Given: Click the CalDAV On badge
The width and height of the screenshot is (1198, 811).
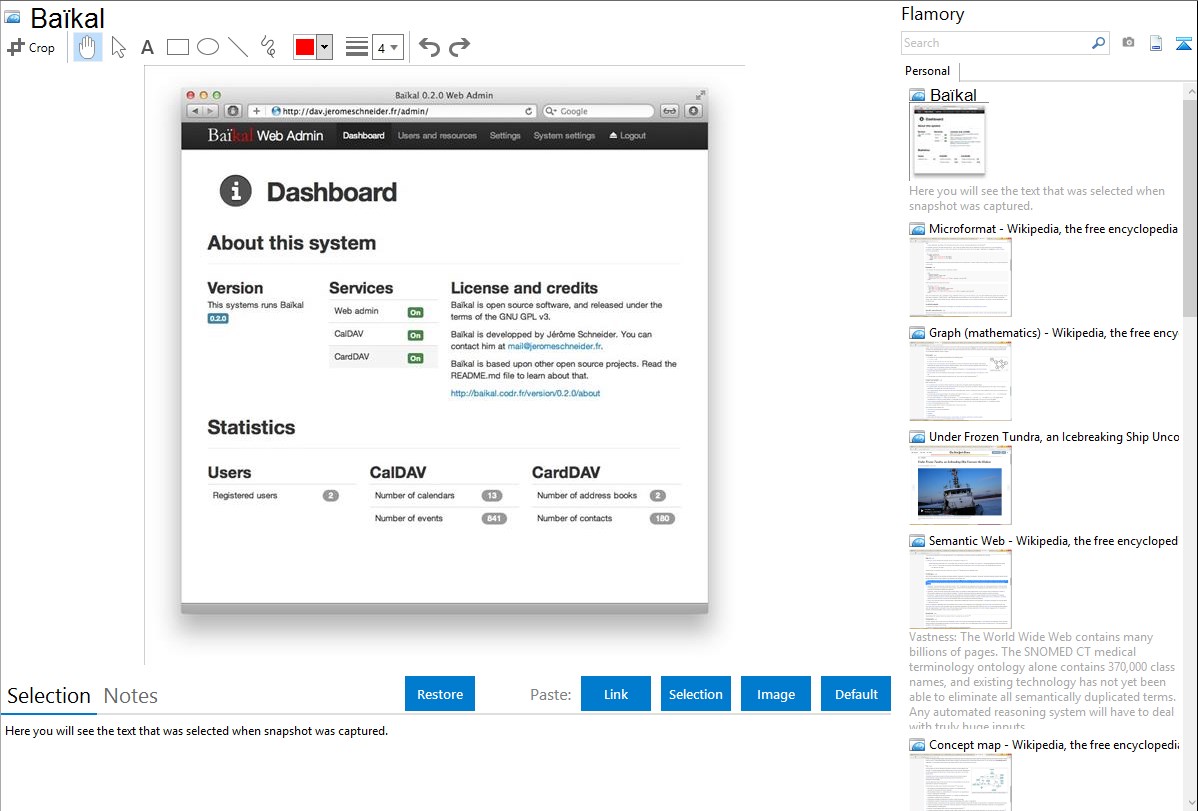Looking at the screenshot, I should click(x=415, y=335).
